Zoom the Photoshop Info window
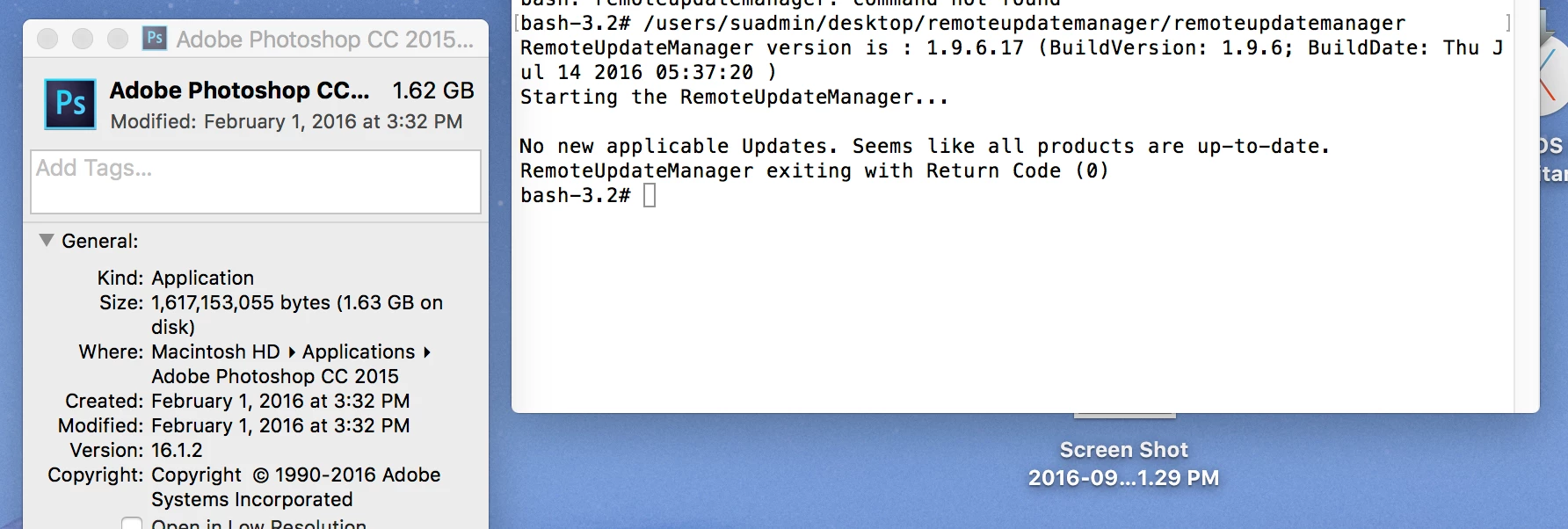Screen dimensions: 1568x529 118,39
